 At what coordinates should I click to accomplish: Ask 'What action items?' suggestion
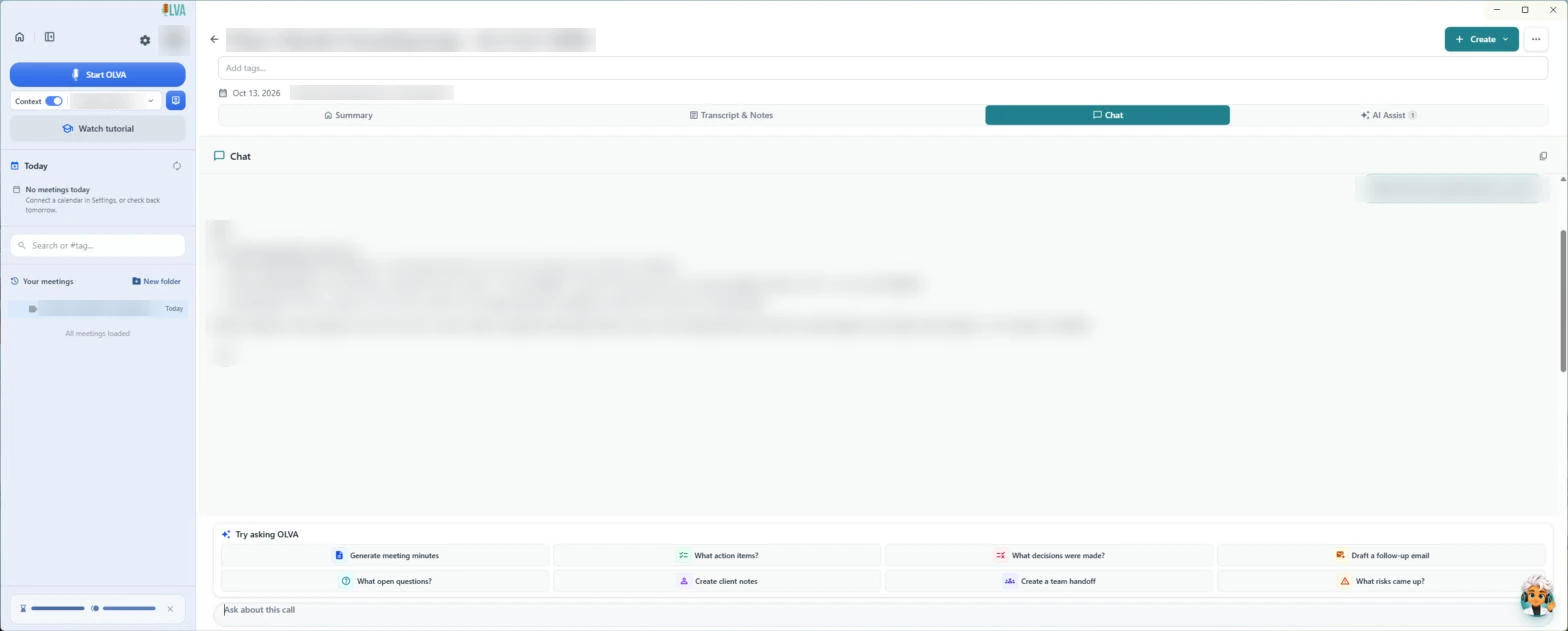(x=717, y=555)
